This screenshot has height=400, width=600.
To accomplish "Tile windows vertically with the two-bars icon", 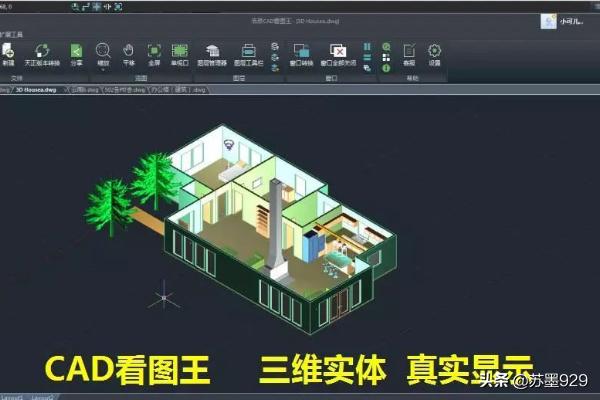I will coord(367,47).
